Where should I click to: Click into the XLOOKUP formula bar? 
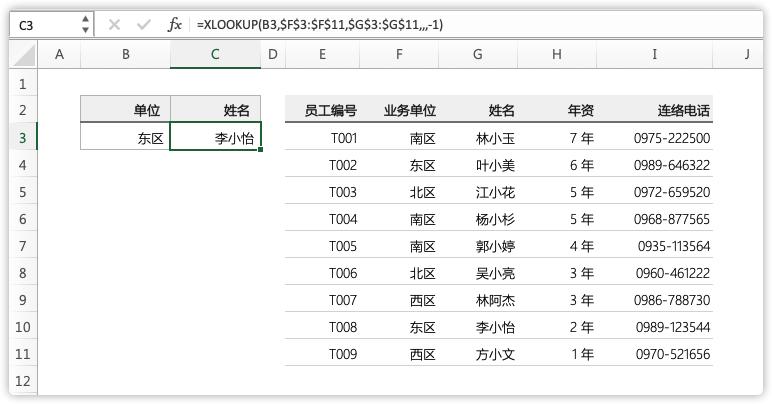point(478,25)
